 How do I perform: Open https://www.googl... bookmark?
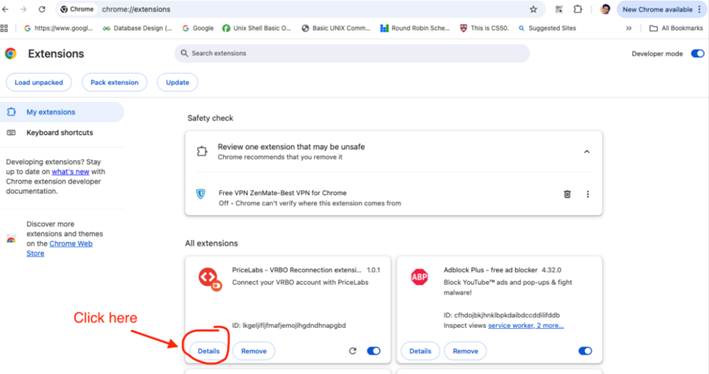click(x=58, y=28)
